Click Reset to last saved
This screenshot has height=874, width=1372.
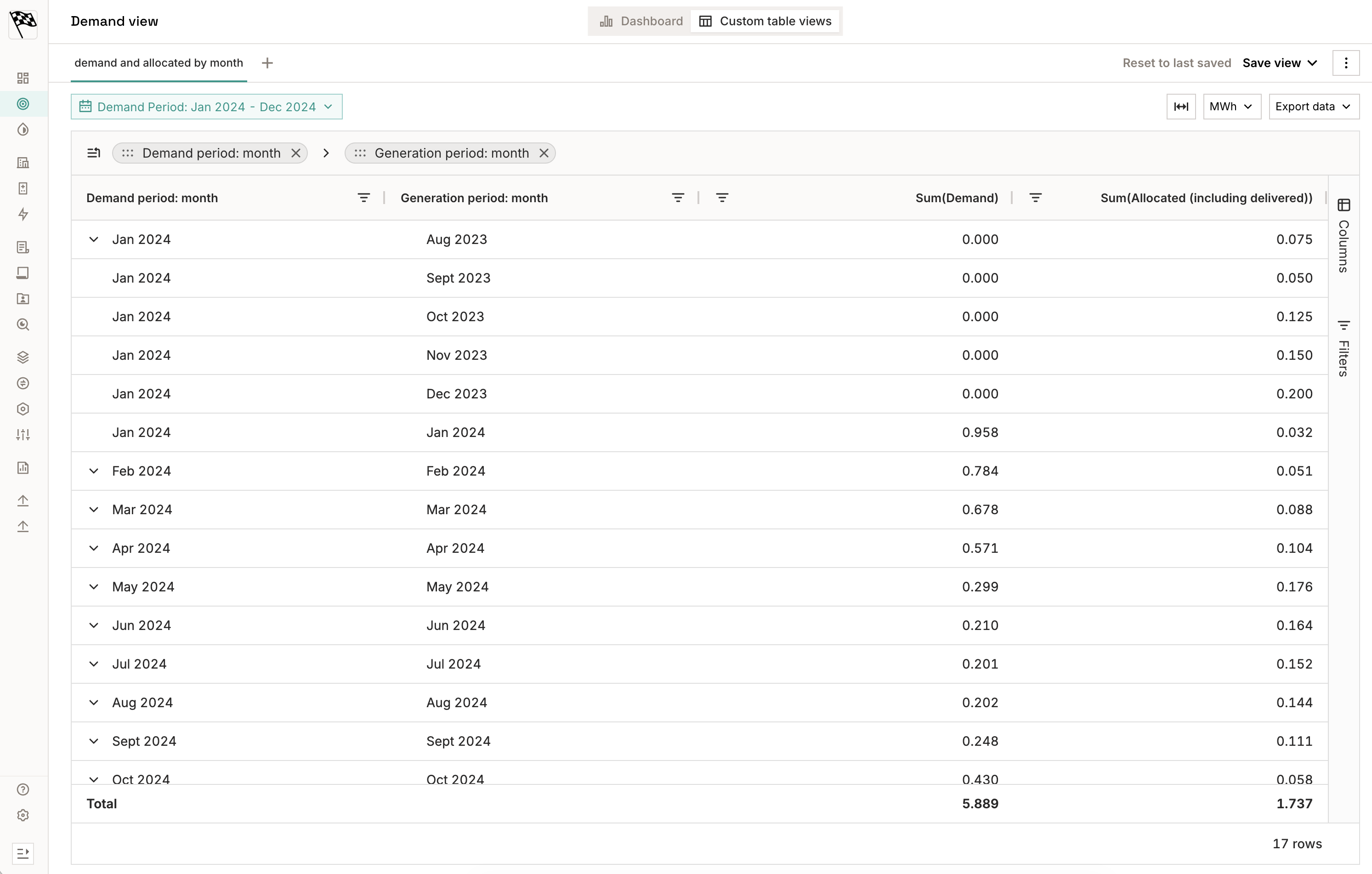click(x=1177, y=62)
